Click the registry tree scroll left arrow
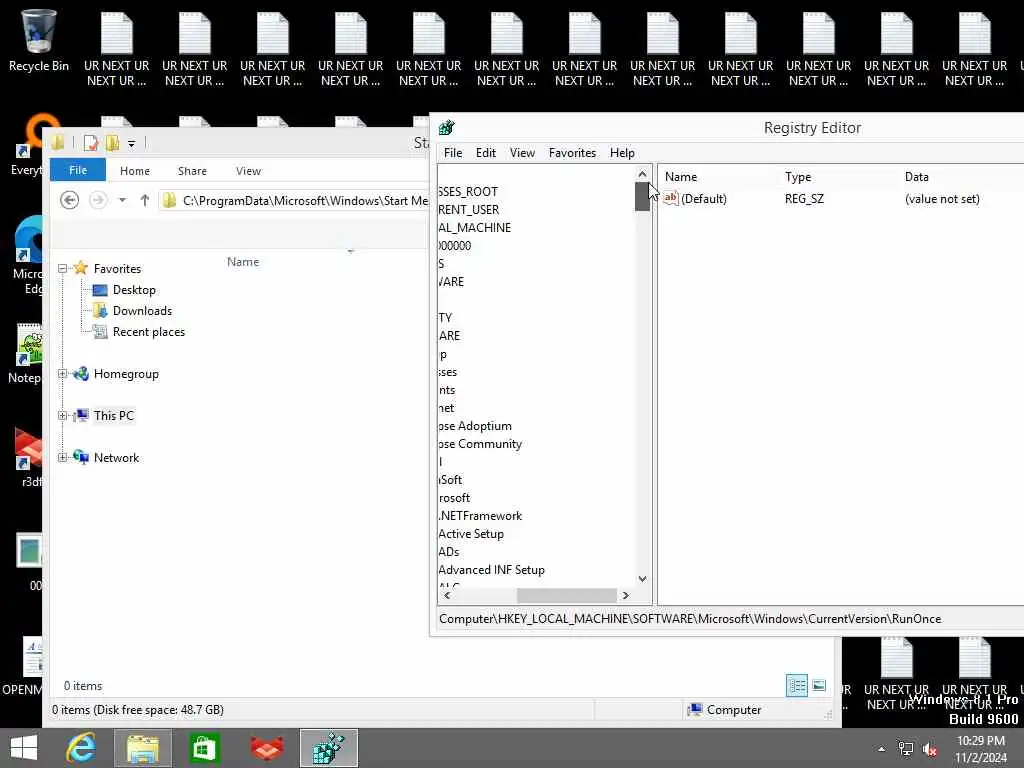This screenshot has height=768, width=1024. coord(447,595)
